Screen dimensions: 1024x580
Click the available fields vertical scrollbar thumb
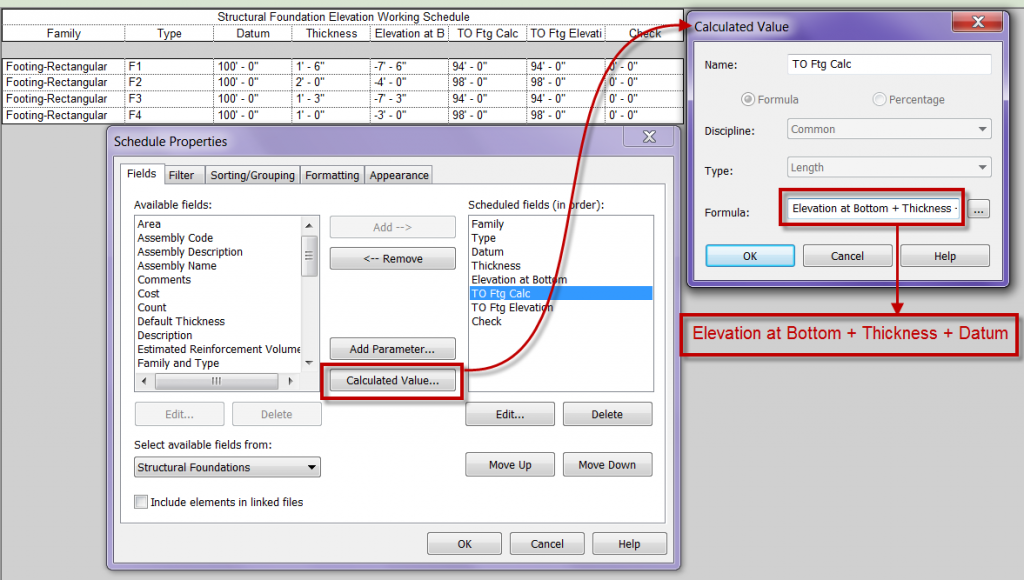tap(309, 256)
